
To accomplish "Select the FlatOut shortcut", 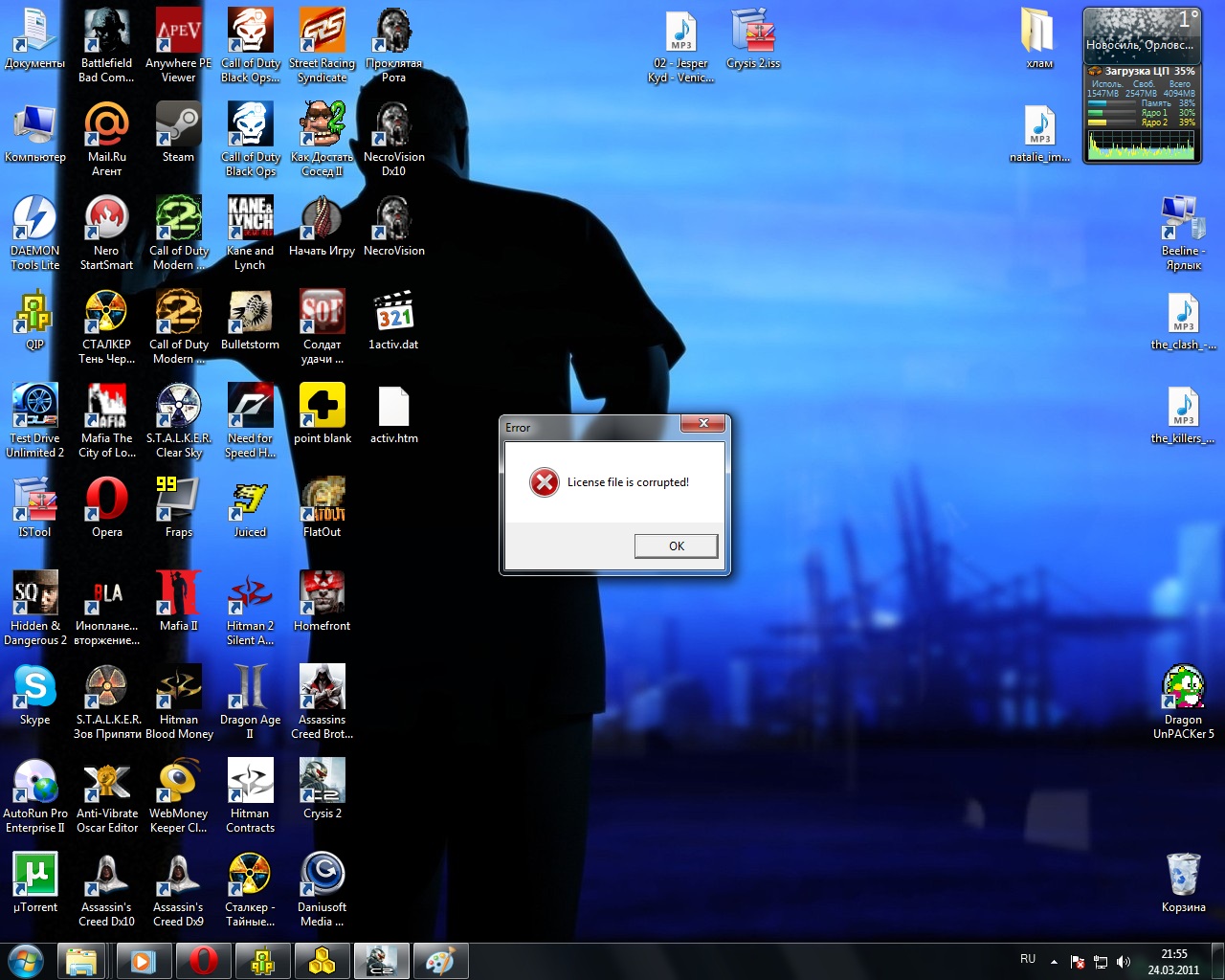I will [322, 507].
